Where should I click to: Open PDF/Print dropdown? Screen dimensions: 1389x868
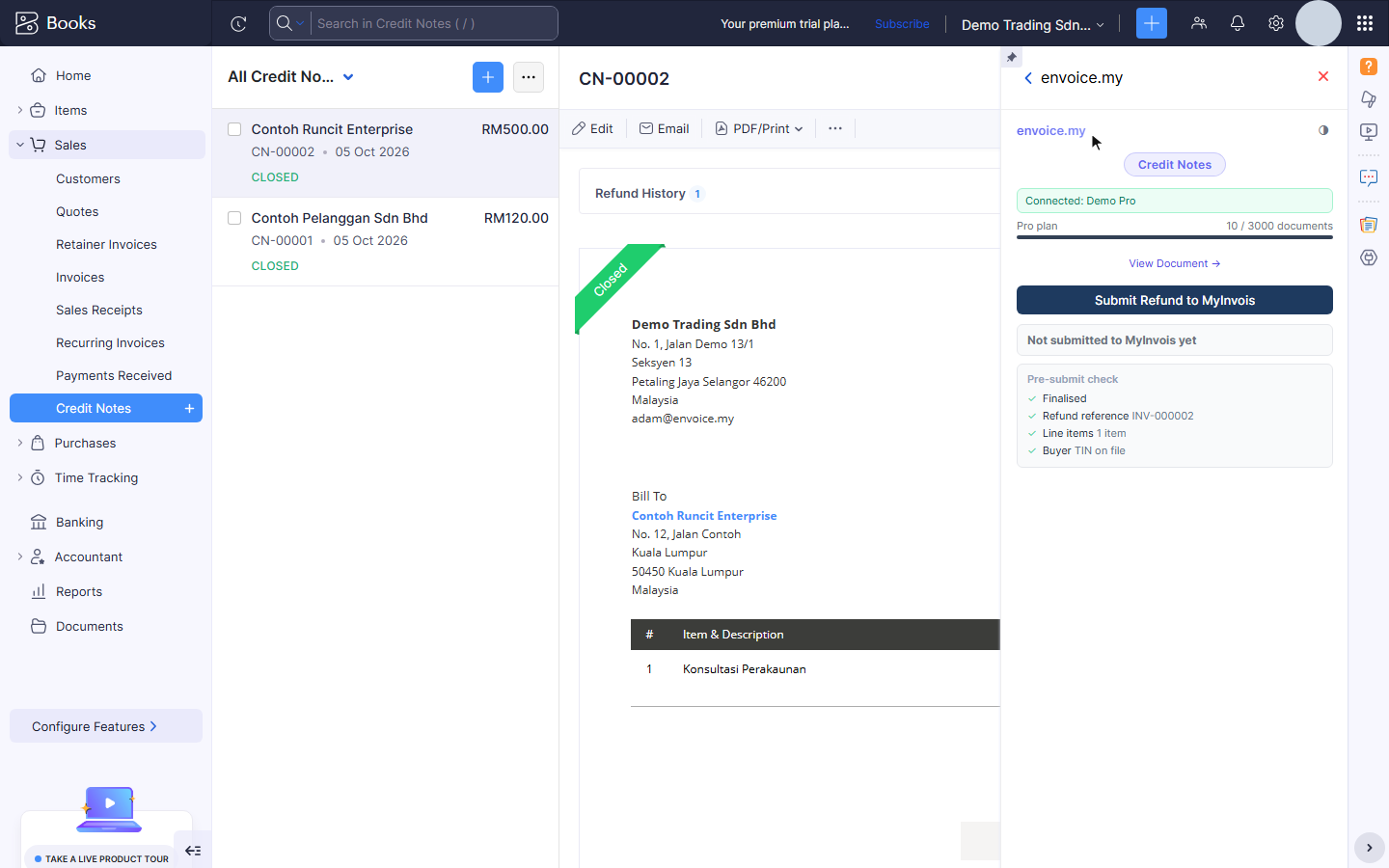point(759,128)
